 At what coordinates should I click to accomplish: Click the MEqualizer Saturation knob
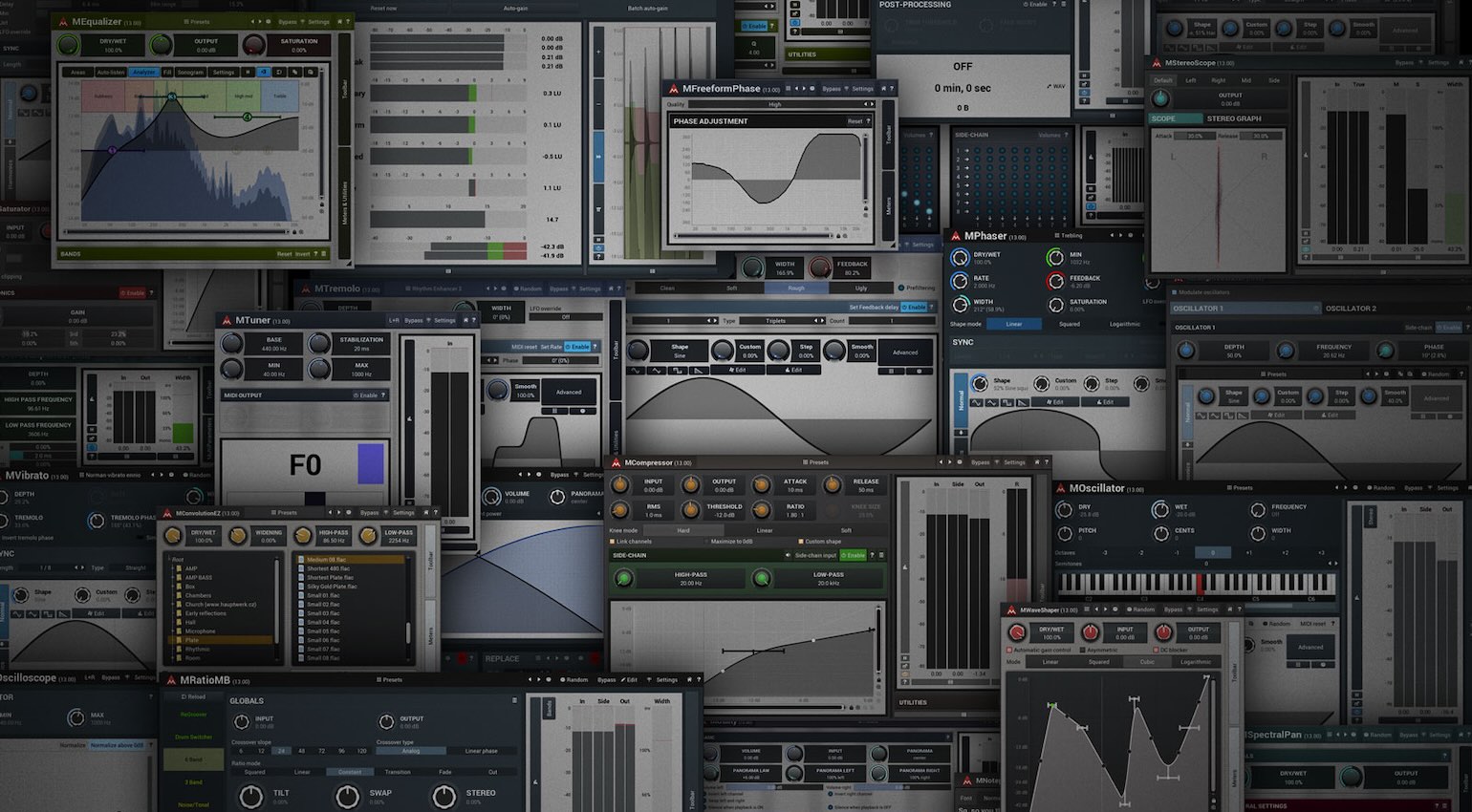(254, 46)
